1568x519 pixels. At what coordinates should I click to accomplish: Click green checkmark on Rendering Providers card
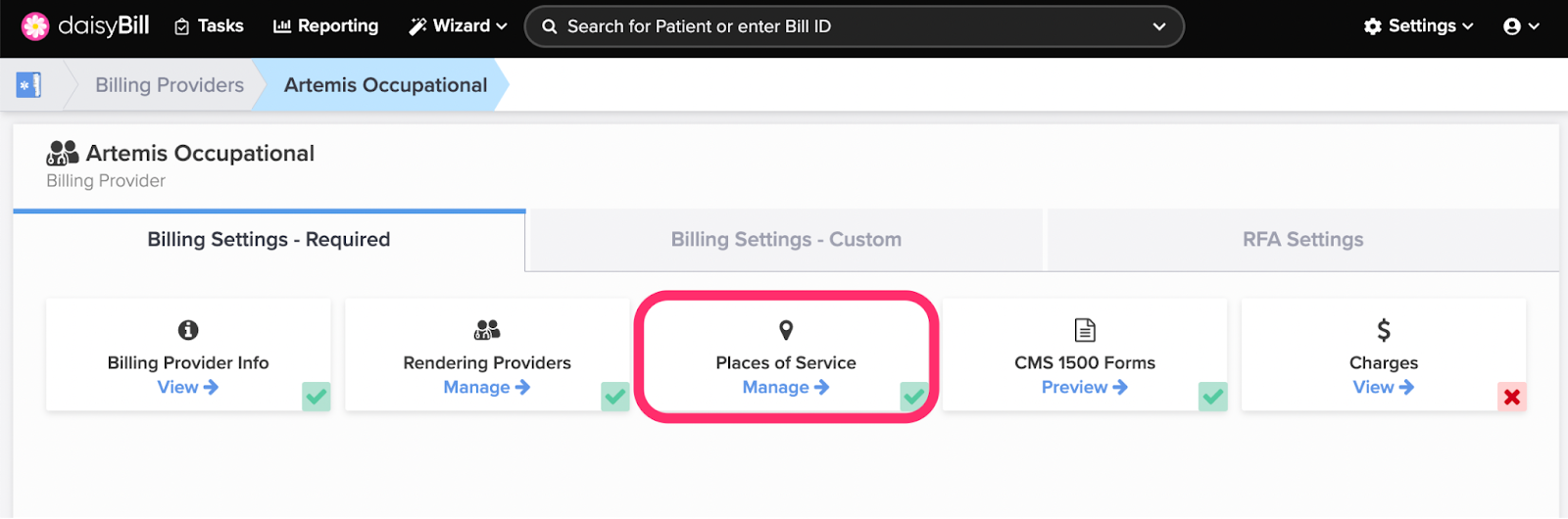(615, 397)
